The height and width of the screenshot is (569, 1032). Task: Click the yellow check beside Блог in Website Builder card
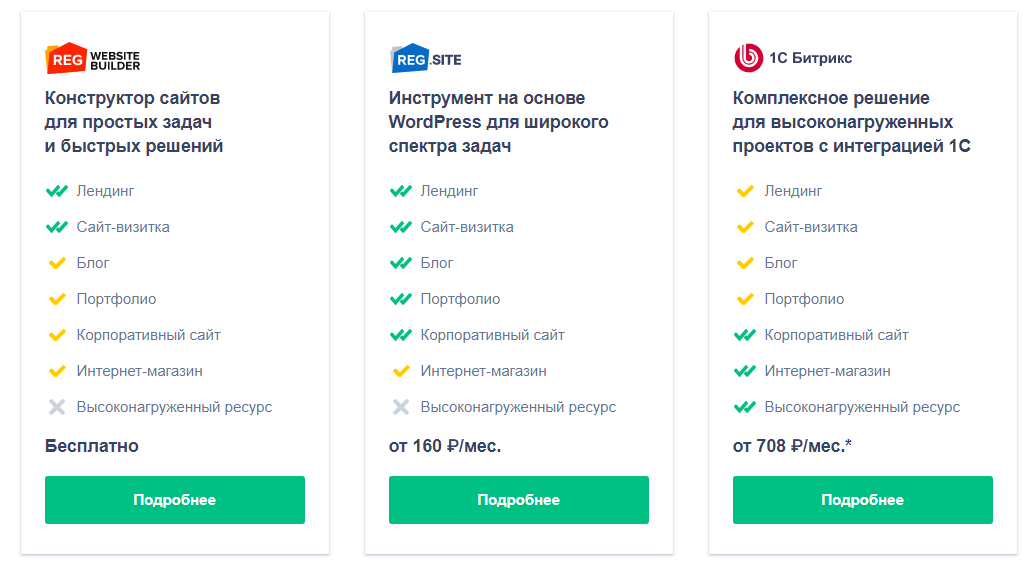(57, 263)
